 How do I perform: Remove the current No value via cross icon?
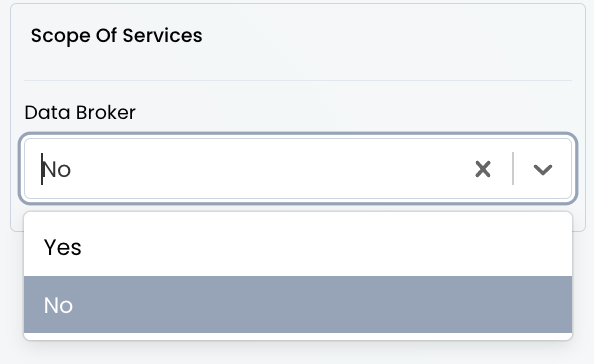click(x=483, y=169)
